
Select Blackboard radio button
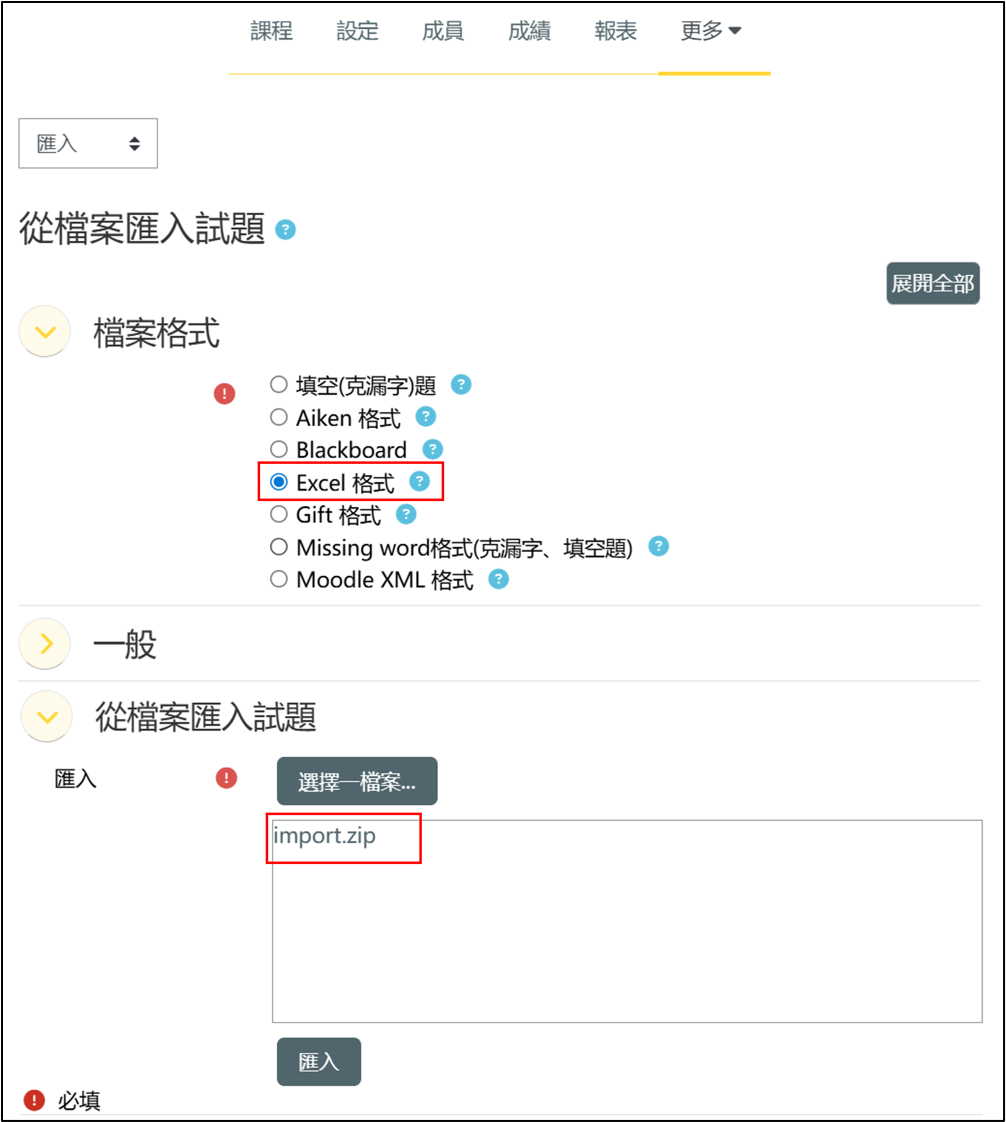coord(278,449)
